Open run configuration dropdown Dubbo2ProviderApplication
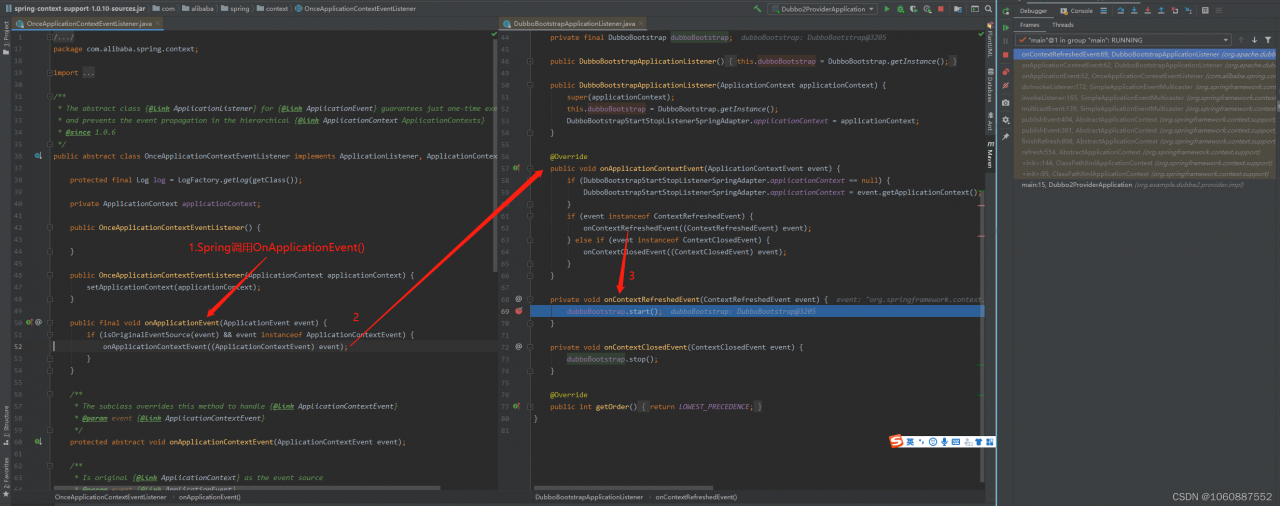Viewport: 1280px width, 506px height. point(823,9)
